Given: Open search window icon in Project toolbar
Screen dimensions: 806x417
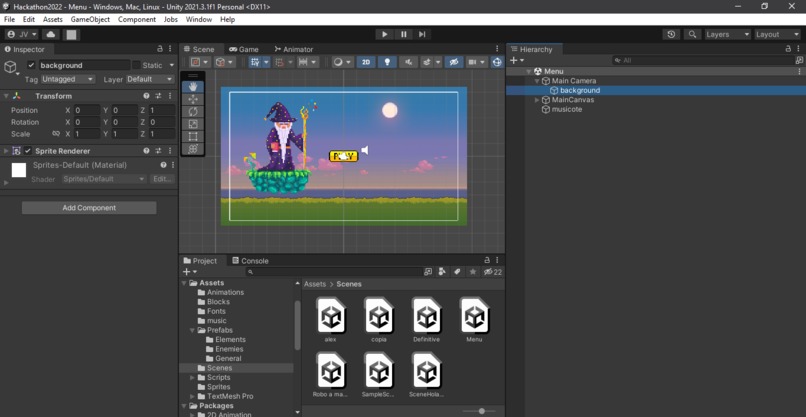Looking at the screenshot, I should click(428, 272).
